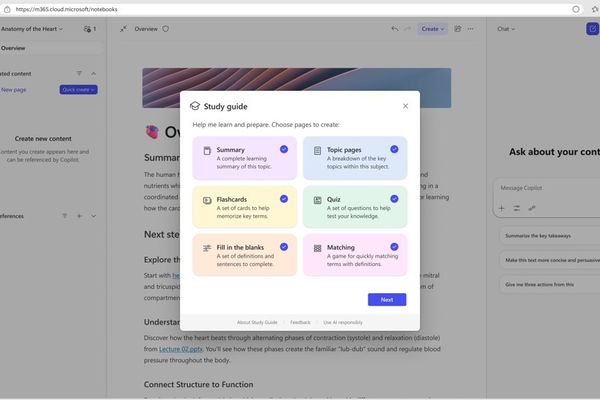Click the redo arrow icon
600x400 pixels.
tap(408, 29)
